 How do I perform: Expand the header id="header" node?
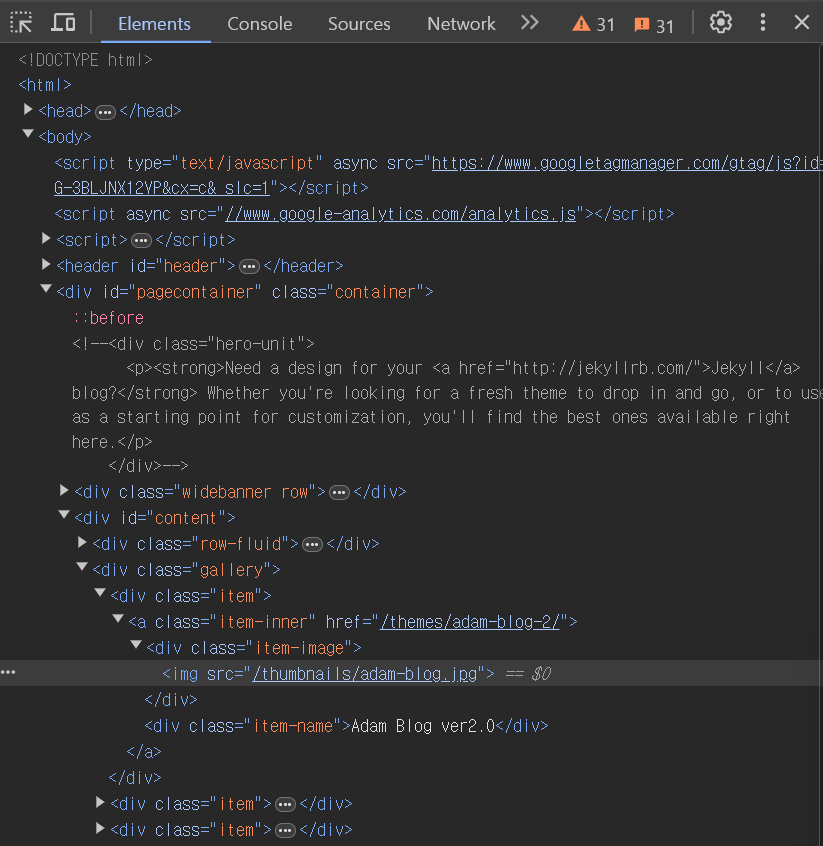pyautogui.click(x=46, y=264)
